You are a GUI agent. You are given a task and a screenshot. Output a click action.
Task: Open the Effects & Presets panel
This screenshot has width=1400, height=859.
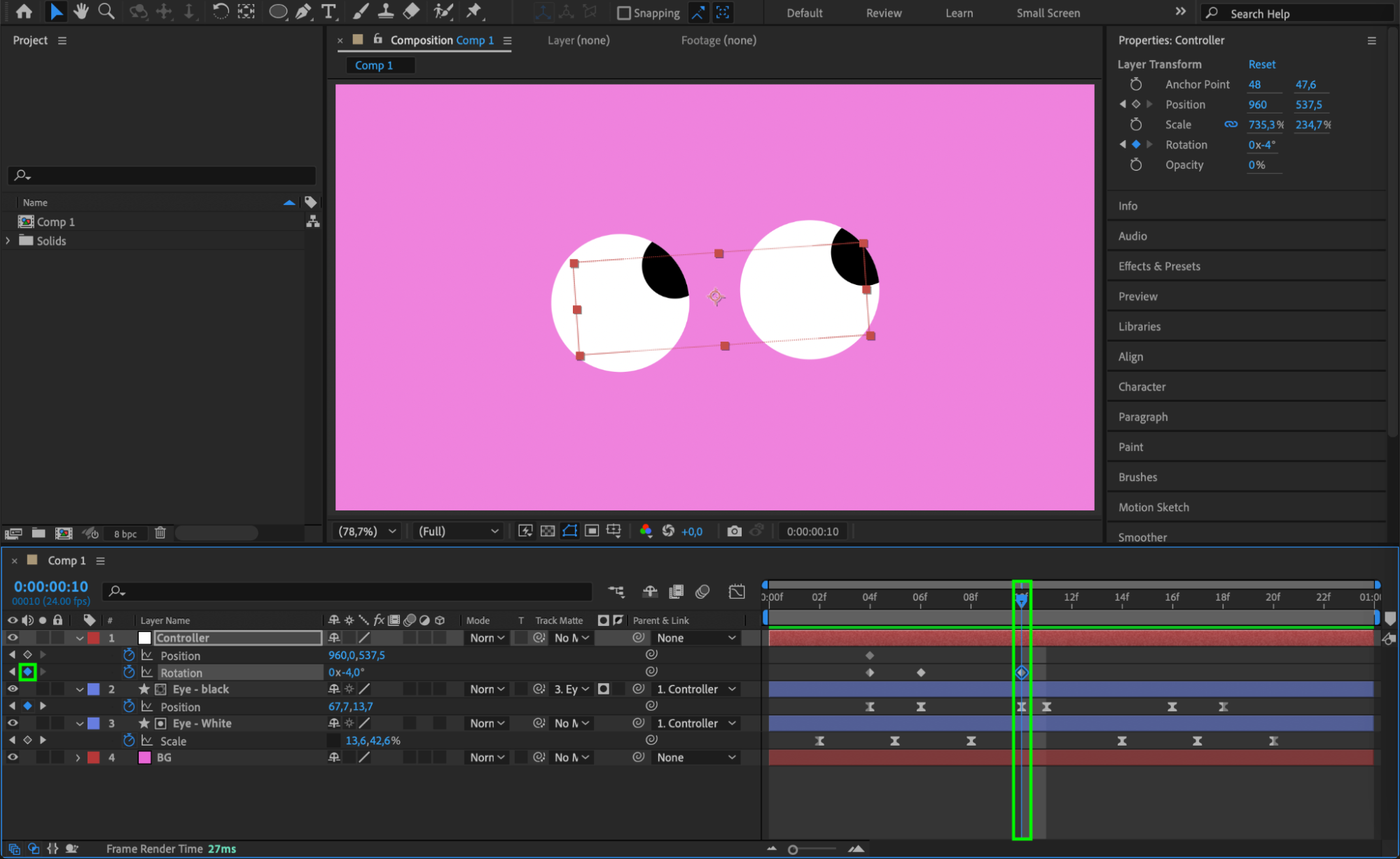(x=1159, y=266)
